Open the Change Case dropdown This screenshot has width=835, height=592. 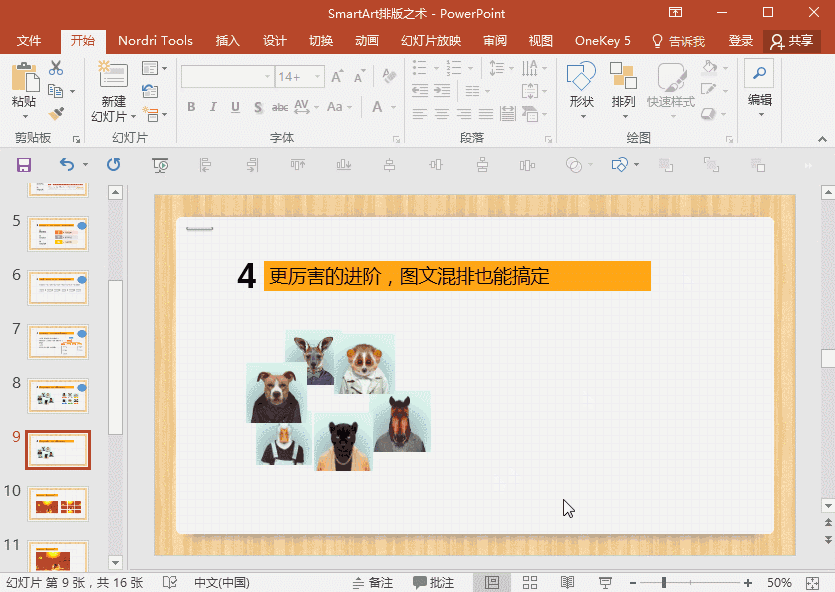(x=339, y=107)
